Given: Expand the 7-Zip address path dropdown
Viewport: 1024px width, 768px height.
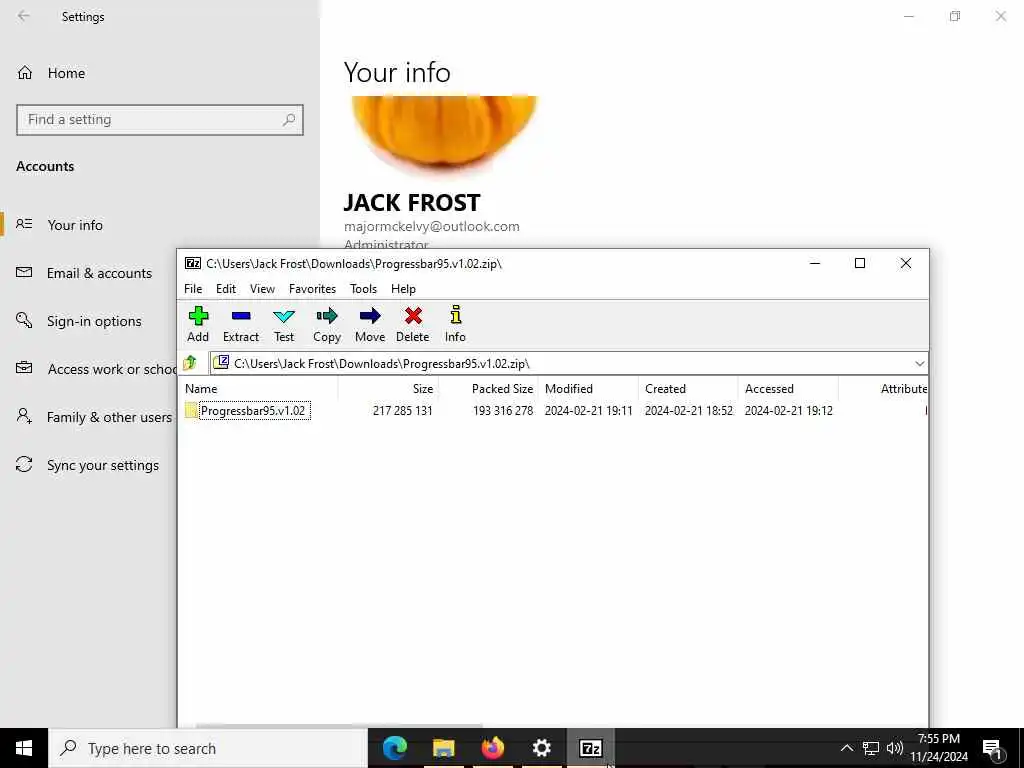Looking at the screenshot, I should [x=920, y=364].
